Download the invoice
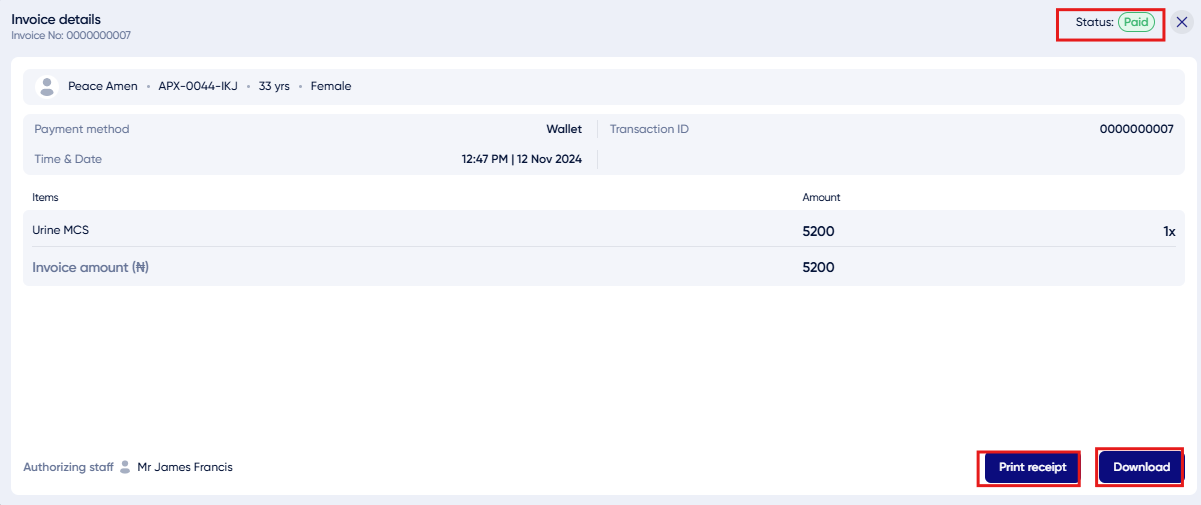This screenshot has height=505, width=1201. pos(1141,467)
